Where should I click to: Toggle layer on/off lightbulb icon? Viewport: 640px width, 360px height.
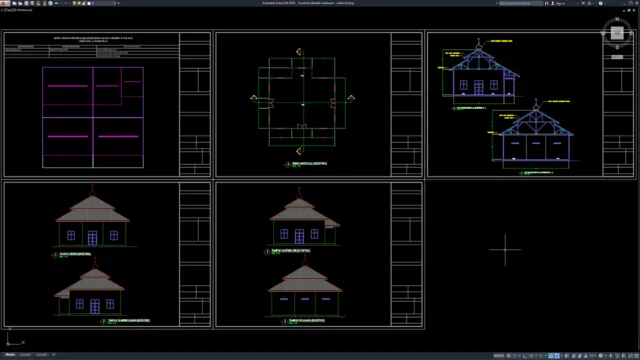point(74,3)
